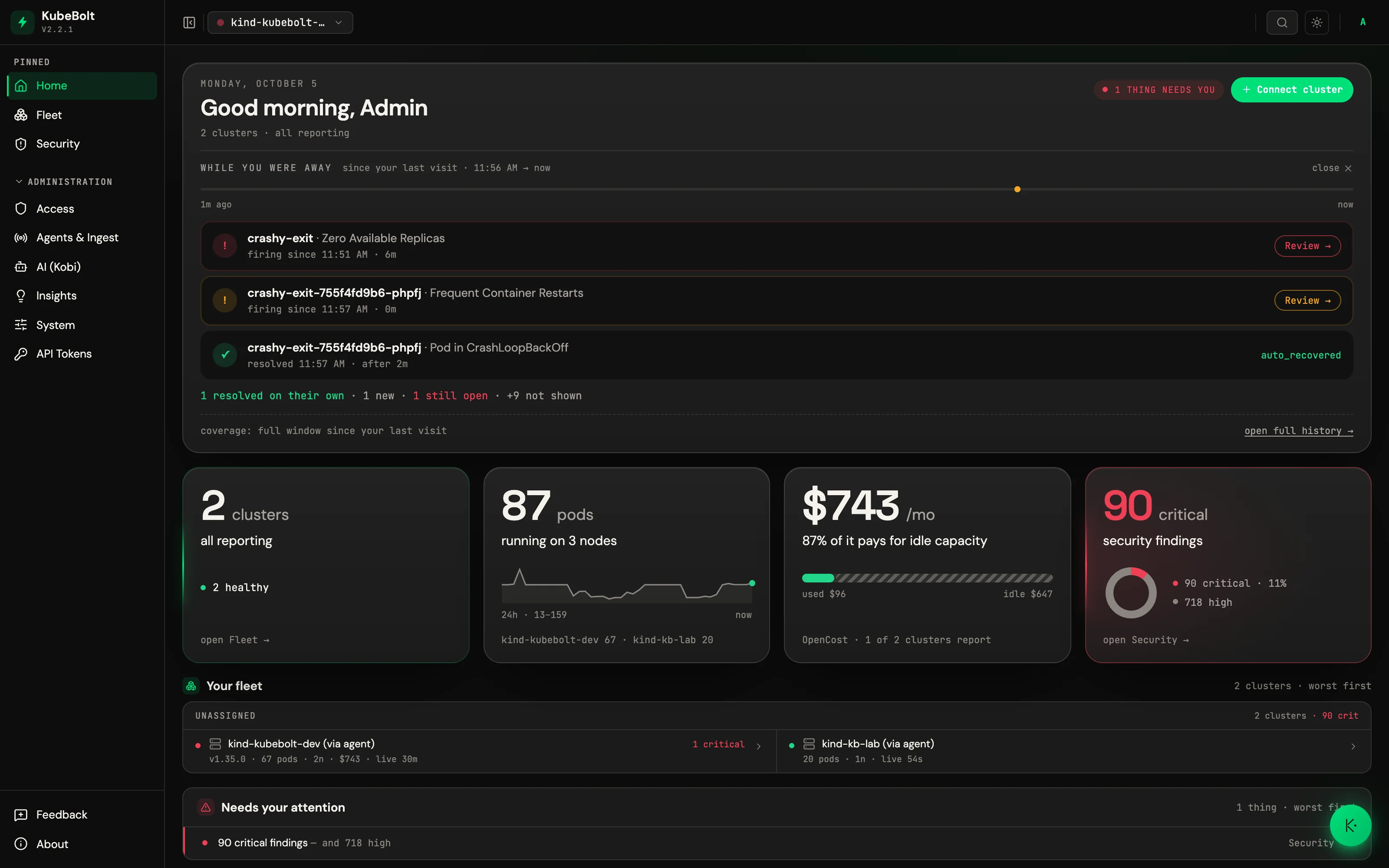Click the open Security link
1389x868 pixels.
[x=1145, y=640]
